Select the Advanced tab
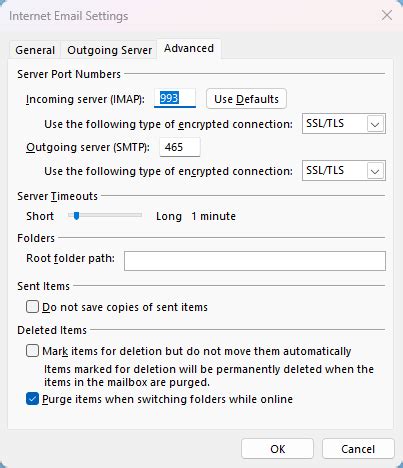The height and width of the screenshot is (468, 403). [189, 49]
